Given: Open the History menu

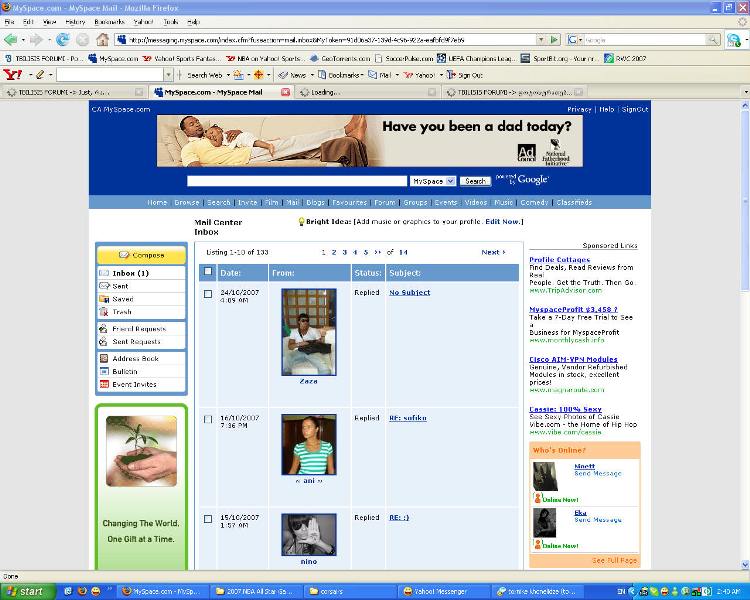Looking at the screenshot, I should (75, 22).
